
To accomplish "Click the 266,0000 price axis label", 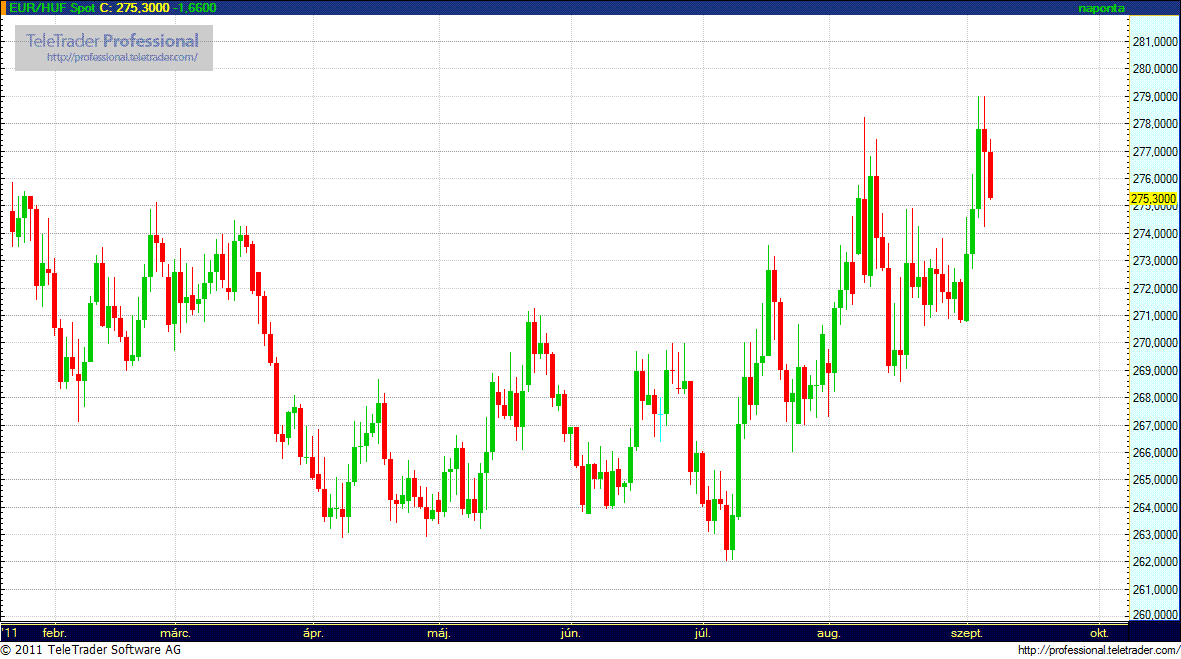I will pos(1155,453).
